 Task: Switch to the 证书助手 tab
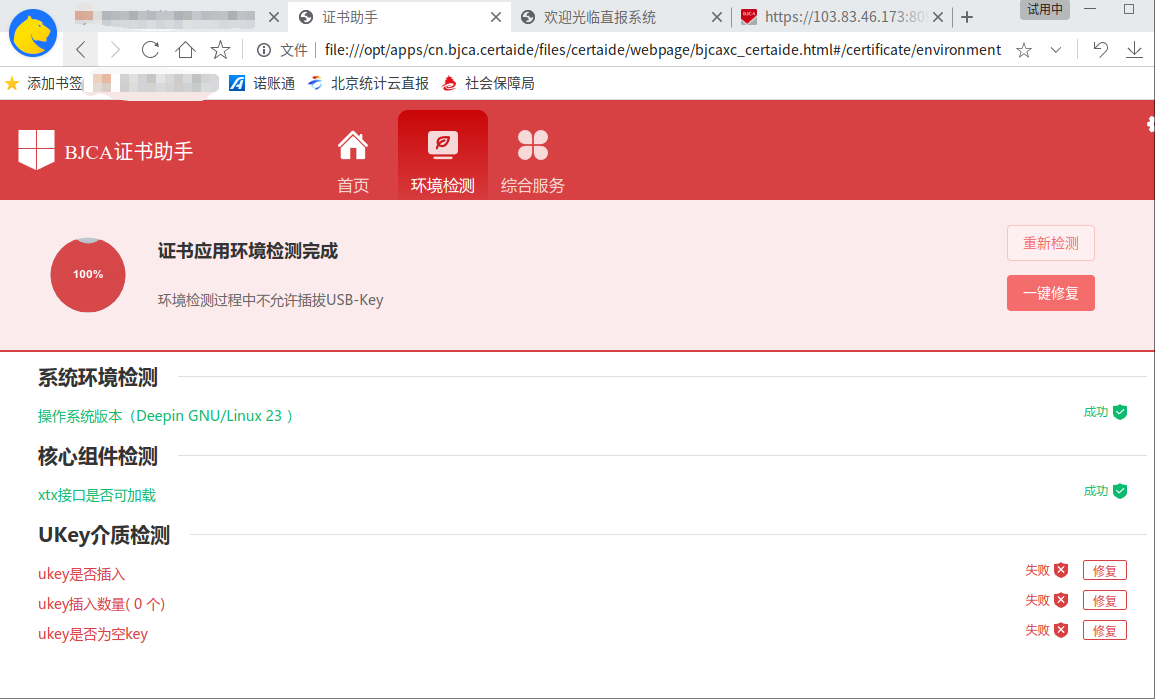click(399, 17)
